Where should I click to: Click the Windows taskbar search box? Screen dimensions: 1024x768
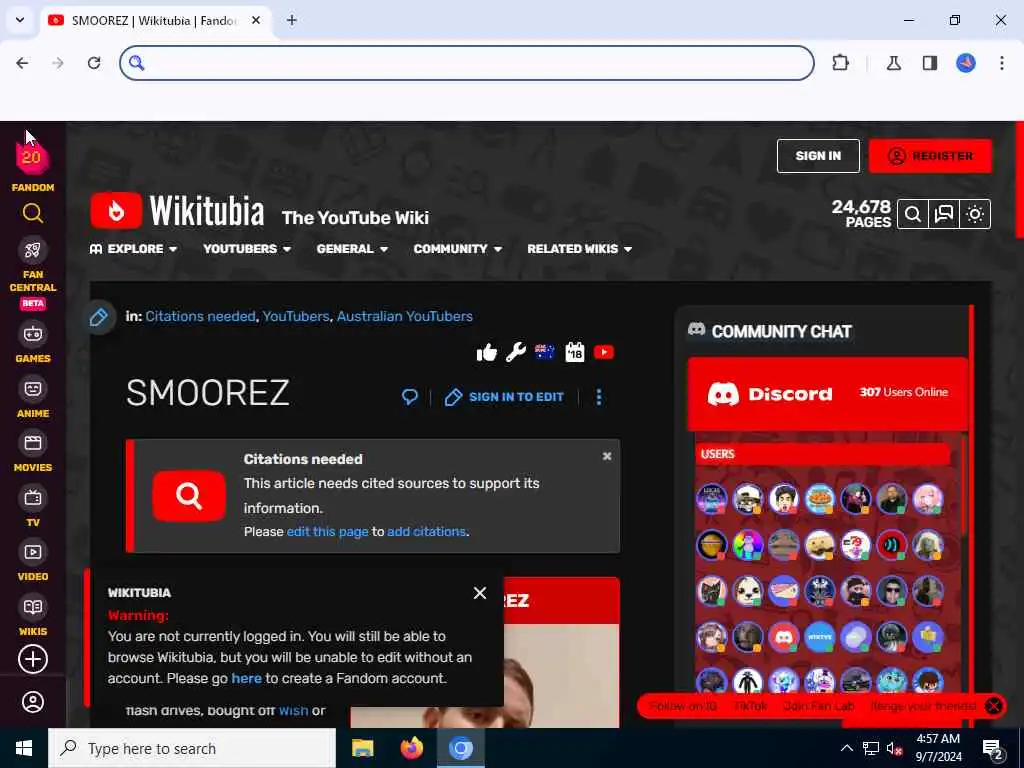tap(192, 748)
